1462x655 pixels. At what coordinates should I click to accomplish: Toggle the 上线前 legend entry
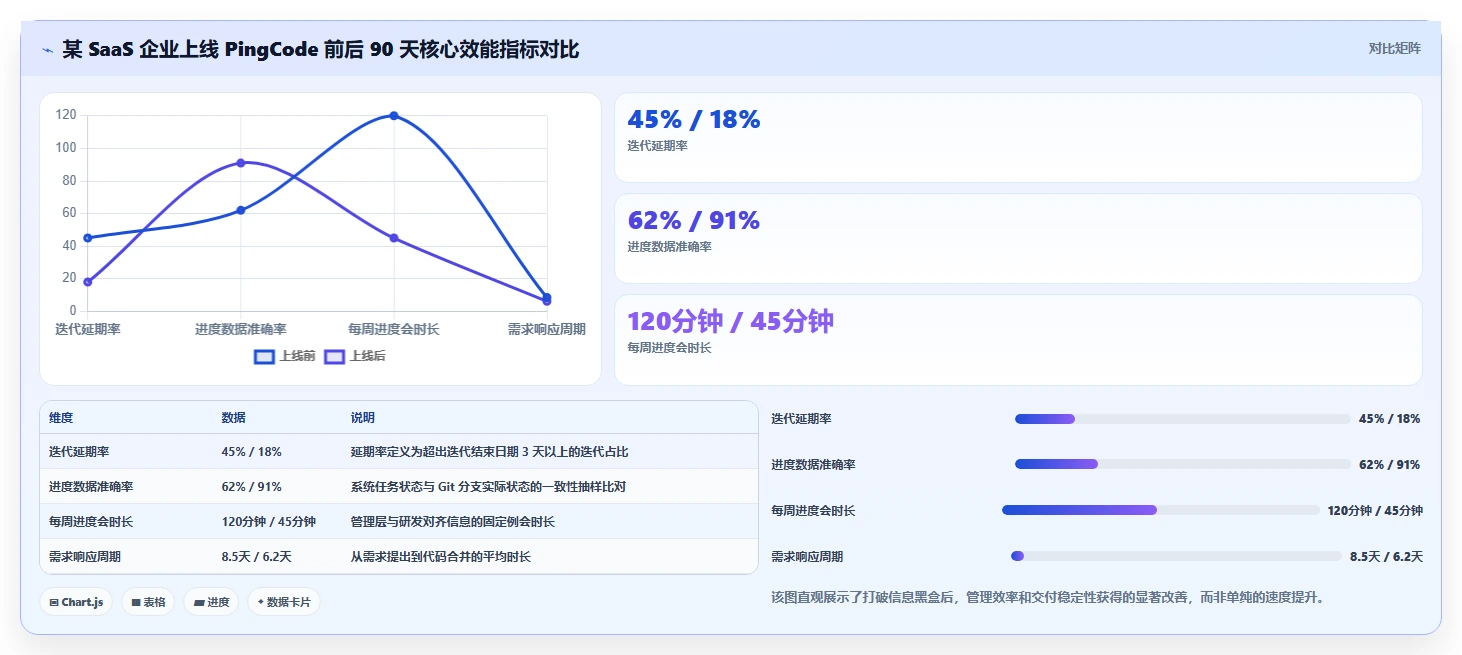[285, 356]
